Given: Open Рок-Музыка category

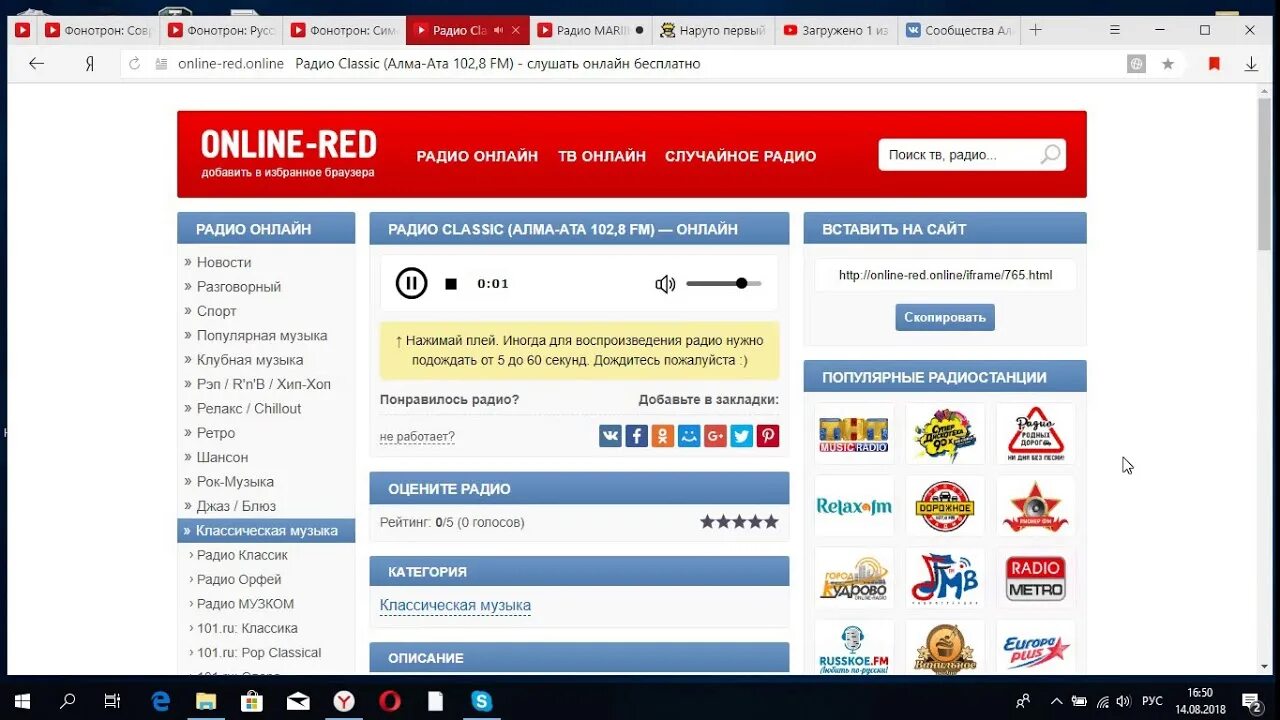Looking at the screenshot, I should [235, 482].
